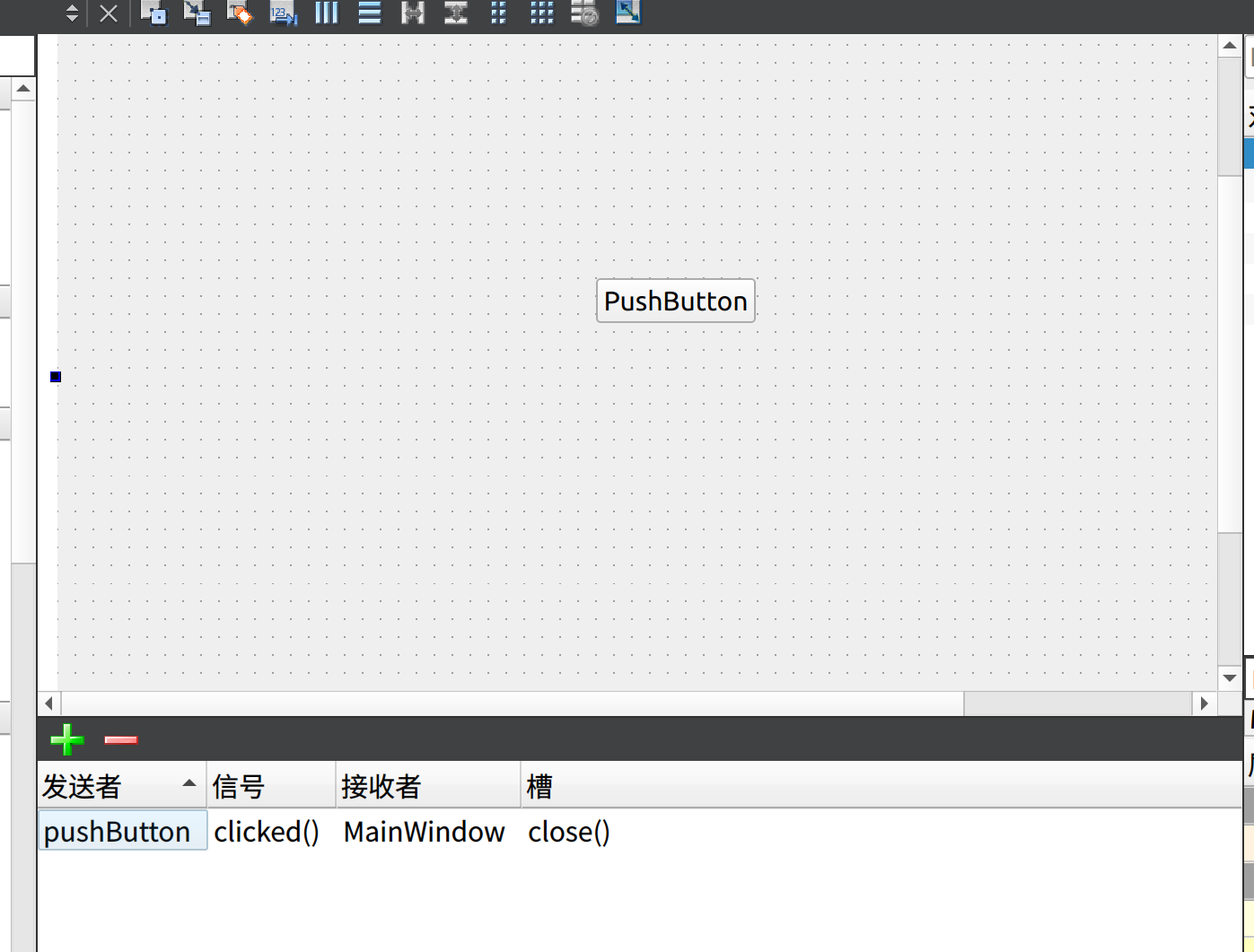Select the close() slot cell

569,831
